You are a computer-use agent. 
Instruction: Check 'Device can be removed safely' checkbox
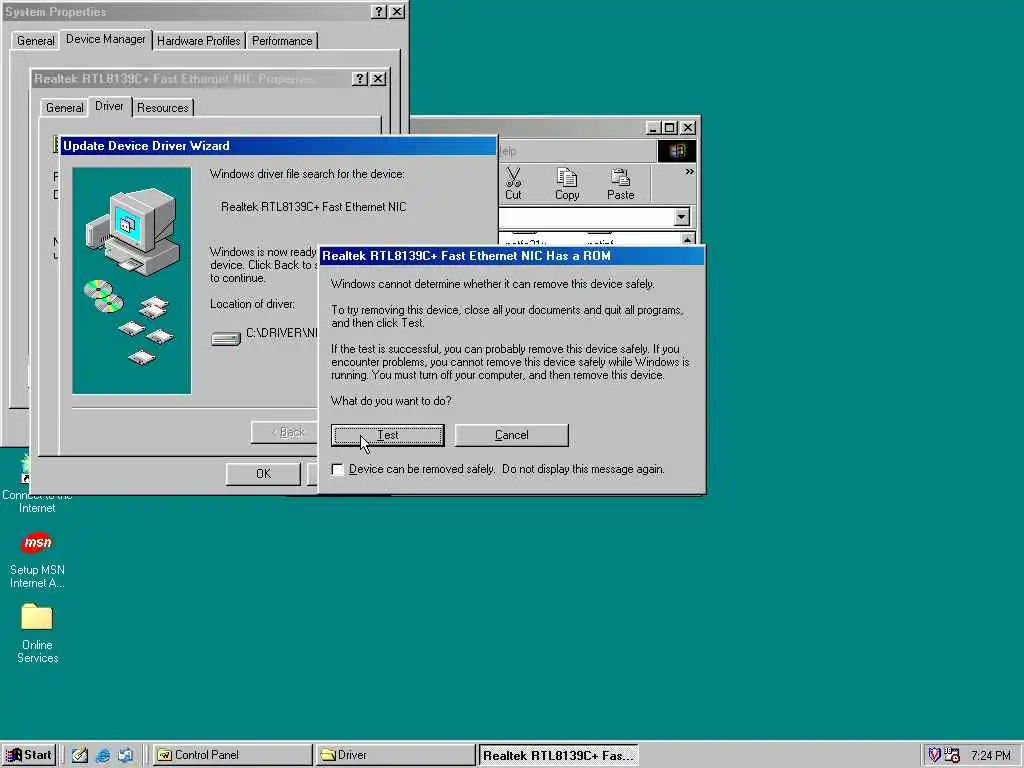click(x=338, y=470)
